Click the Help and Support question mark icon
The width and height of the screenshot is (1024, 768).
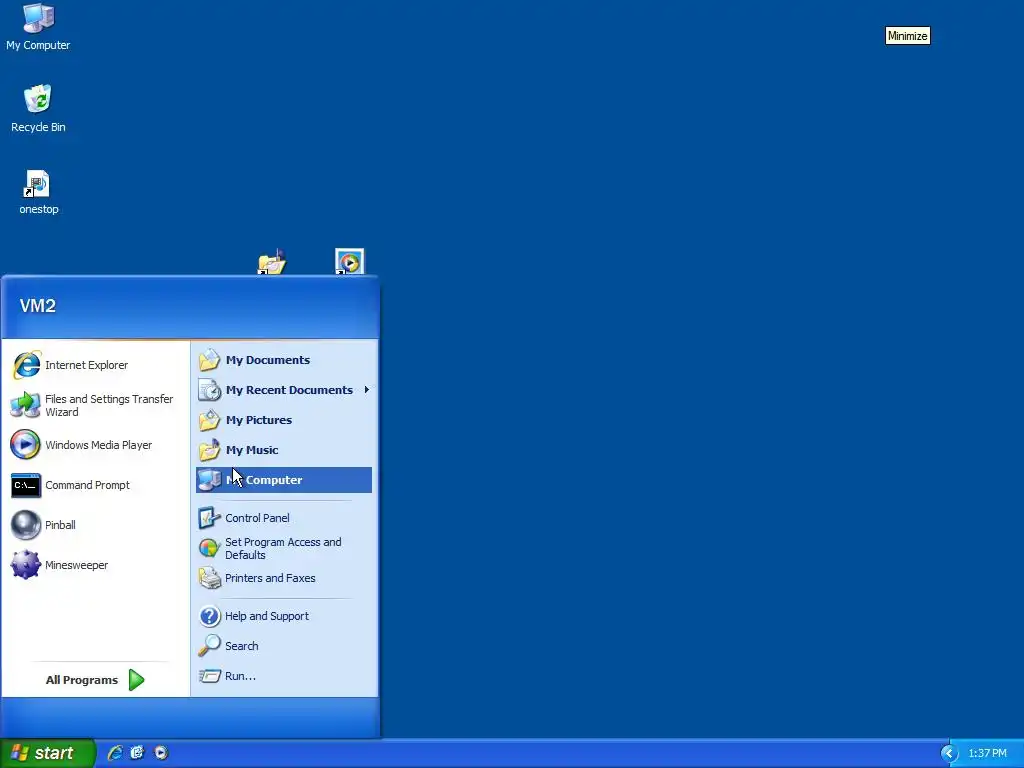tap(210, 616)
